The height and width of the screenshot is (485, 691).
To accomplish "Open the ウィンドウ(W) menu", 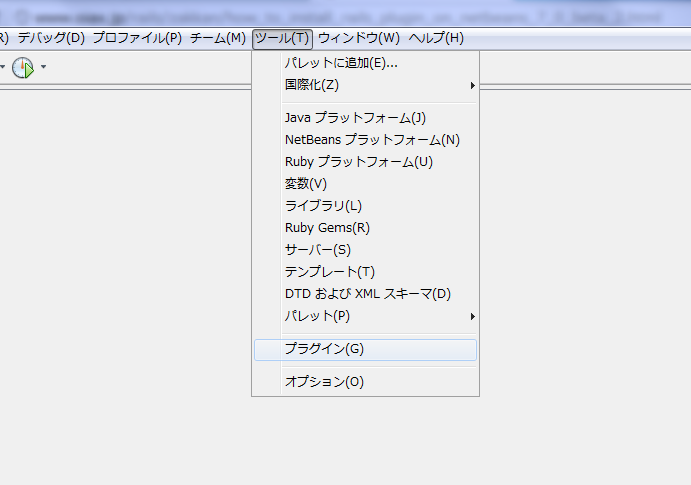I will (x=359, y=38).
